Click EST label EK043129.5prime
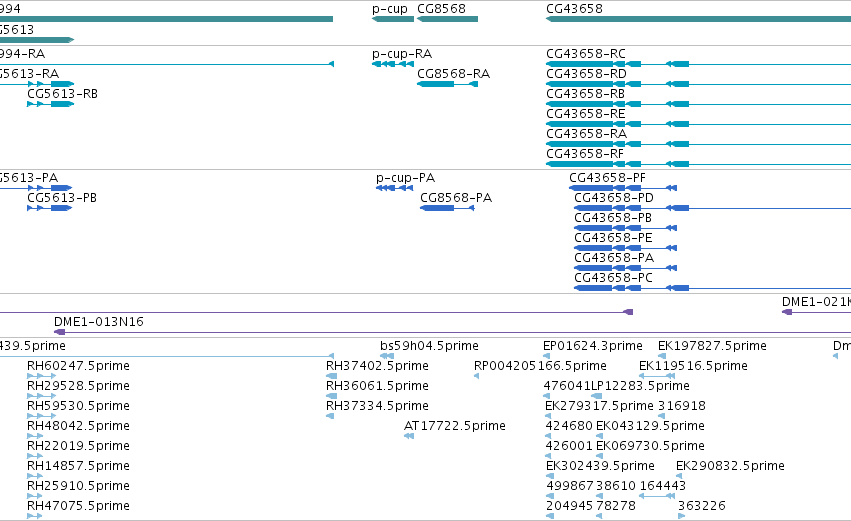851x521 pixels. click(x=650, y=427)
